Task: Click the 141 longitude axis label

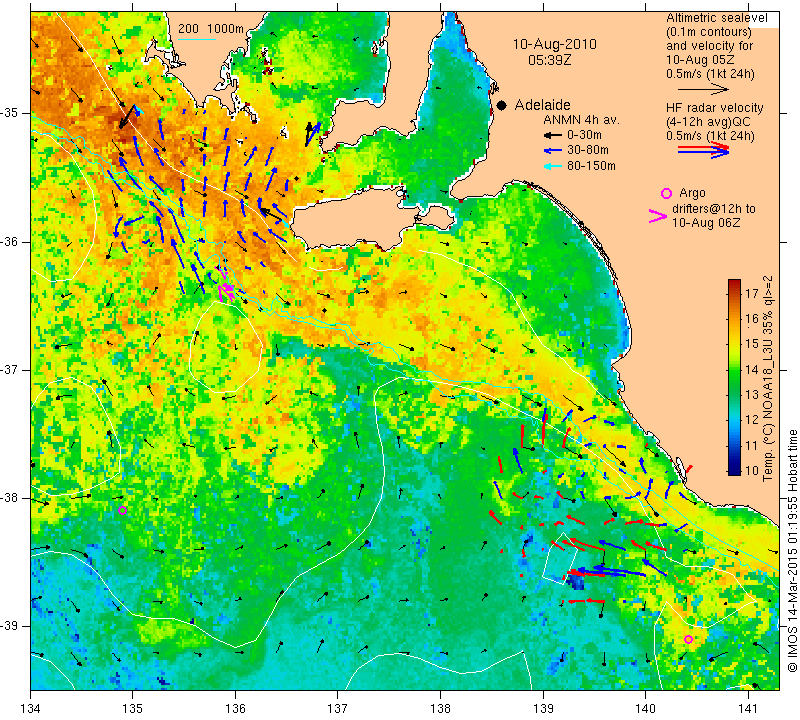Action: coord(748,709)
